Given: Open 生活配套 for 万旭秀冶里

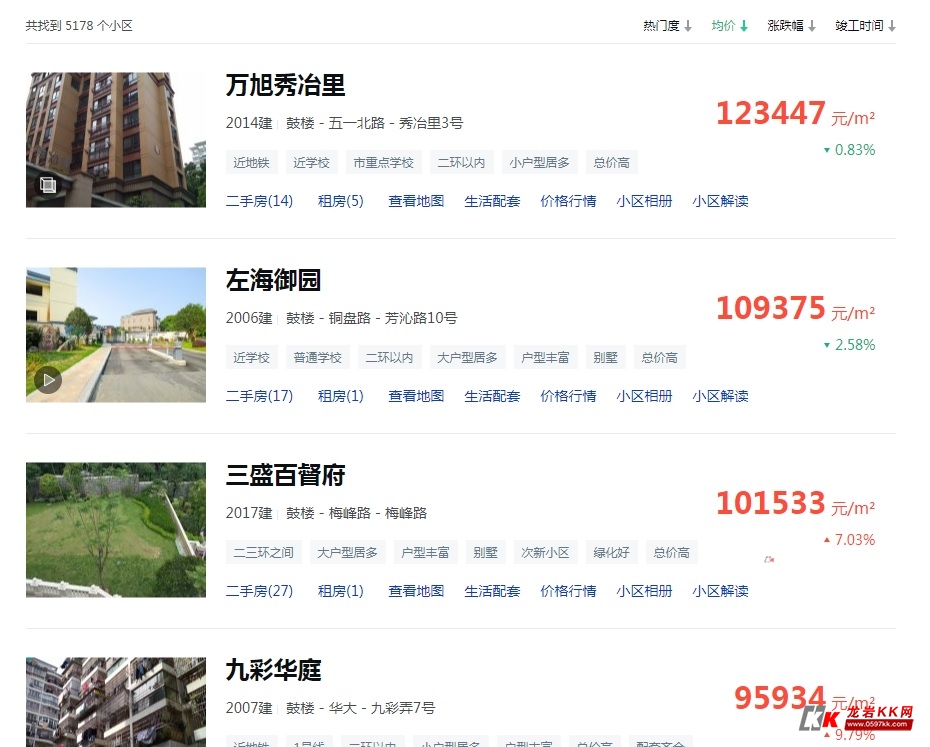Looking at the screenshot, I should click(x=492, y=201).
